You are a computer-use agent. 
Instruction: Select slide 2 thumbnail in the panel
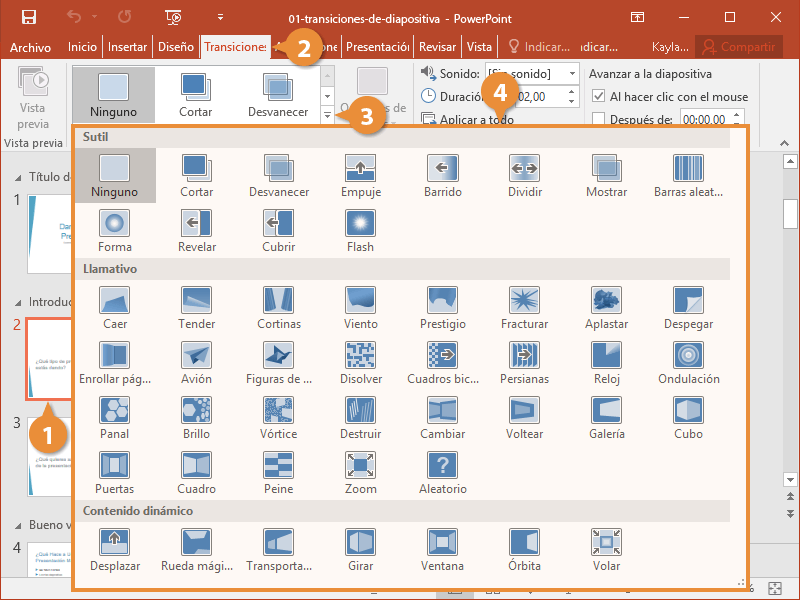tap(50, 357)
